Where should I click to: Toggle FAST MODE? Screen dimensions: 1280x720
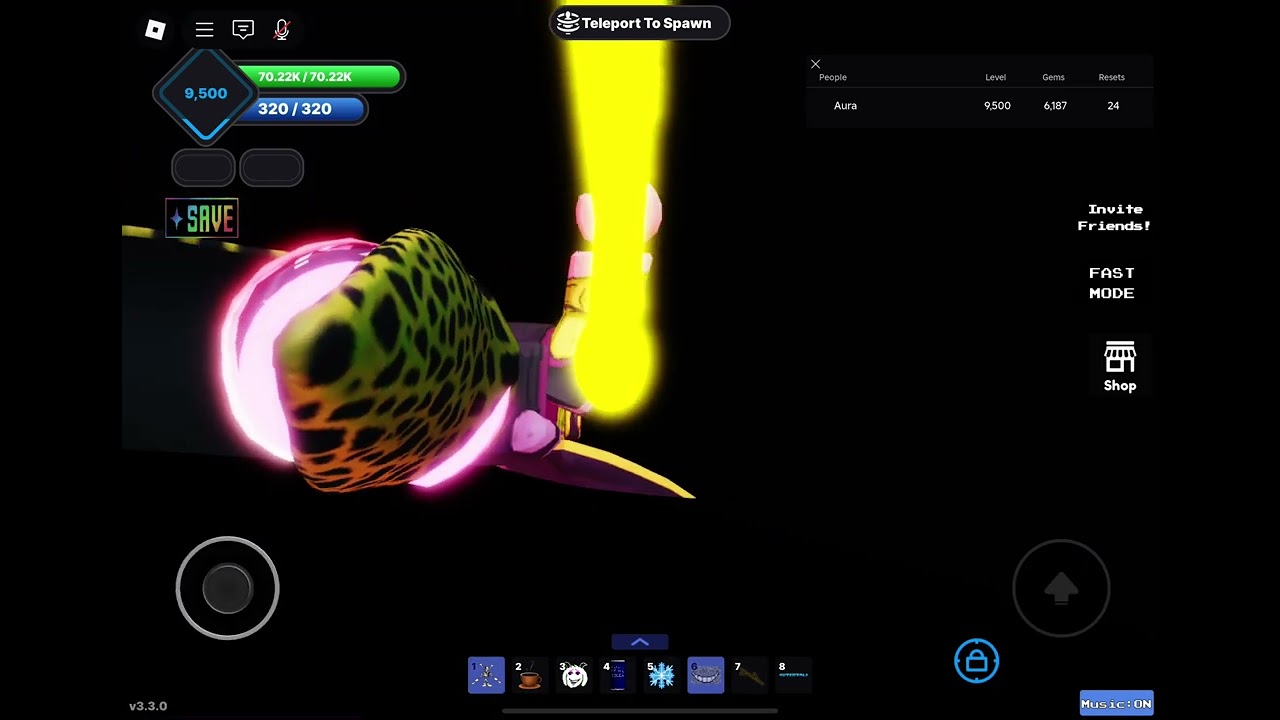tap(1112, 283)
